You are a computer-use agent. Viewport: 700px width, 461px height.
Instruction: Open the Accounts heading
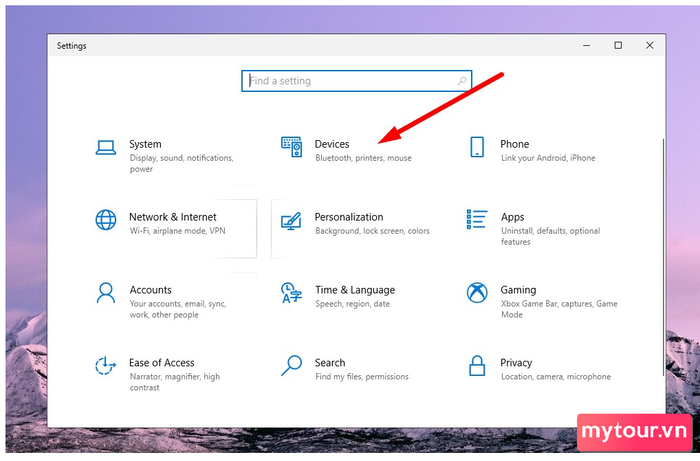pos(150,290)
